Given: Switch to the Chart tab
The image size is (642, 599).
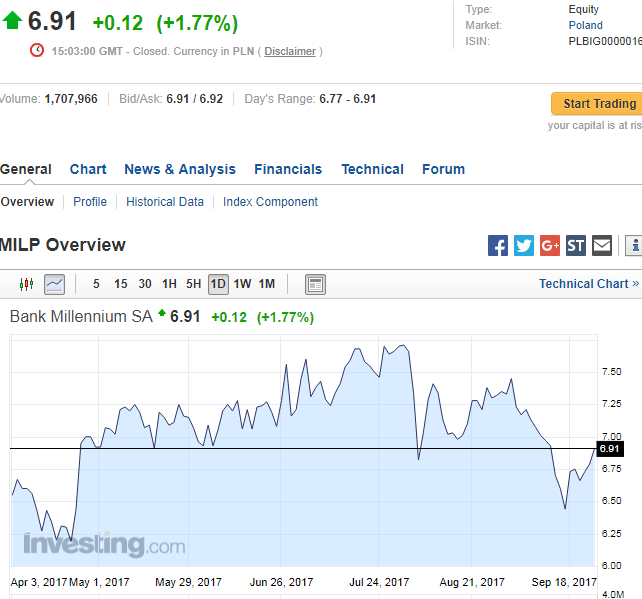Looking at the screenshot, I should tap(88, 169).
